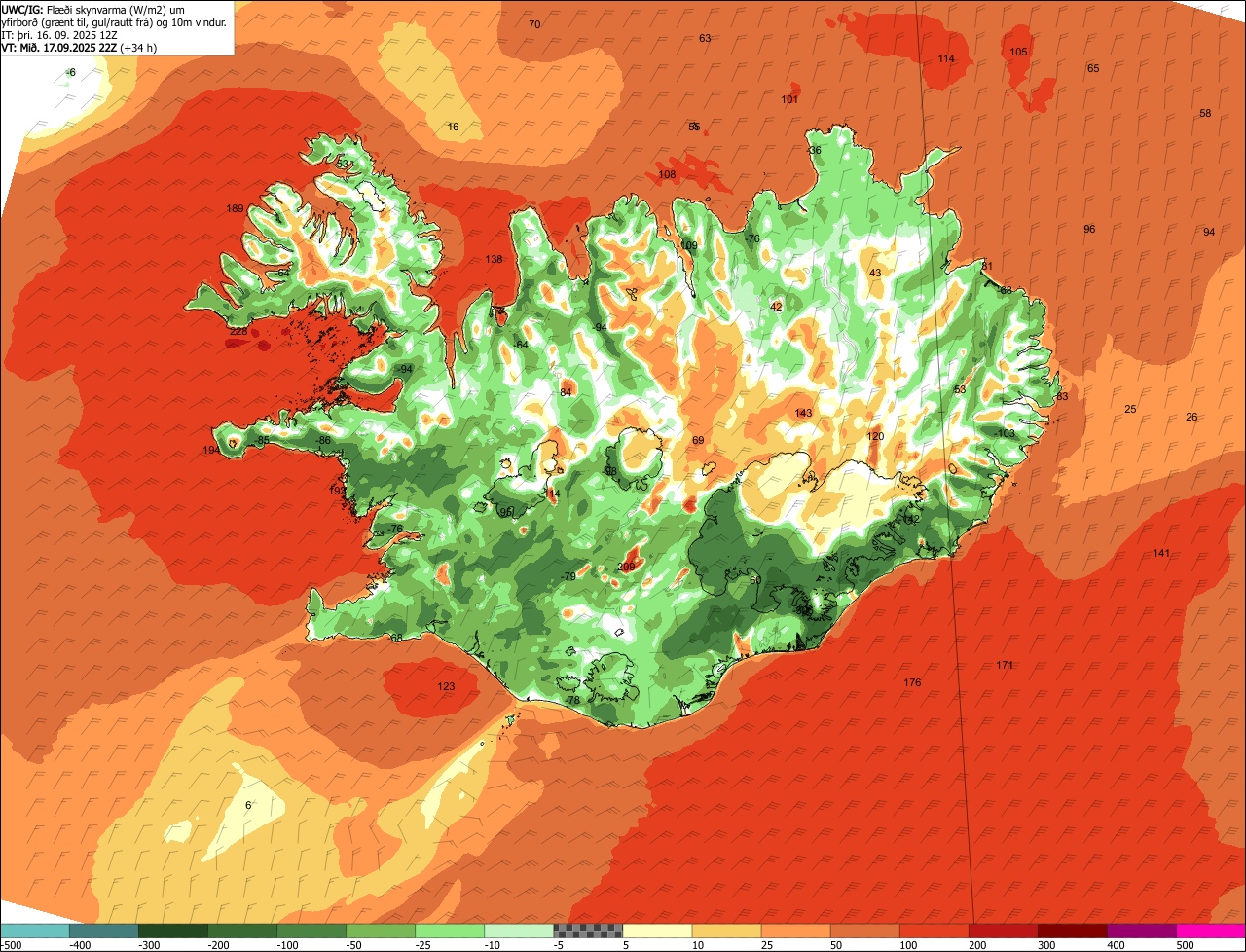Choose the legend swatch for -500 to -400
This screenshot has width=1246, height=952.
[x=34, y=931]
